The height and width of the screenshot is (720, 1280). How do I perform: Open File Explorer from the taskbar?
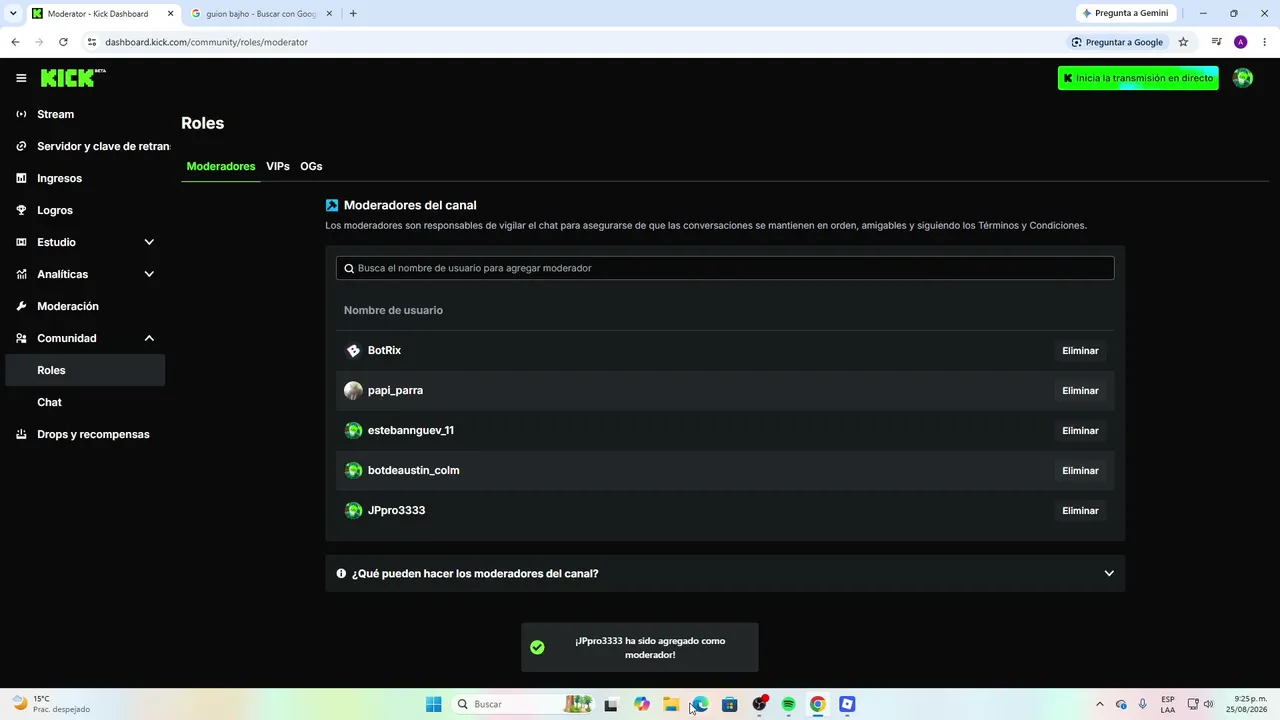(671, 704)
